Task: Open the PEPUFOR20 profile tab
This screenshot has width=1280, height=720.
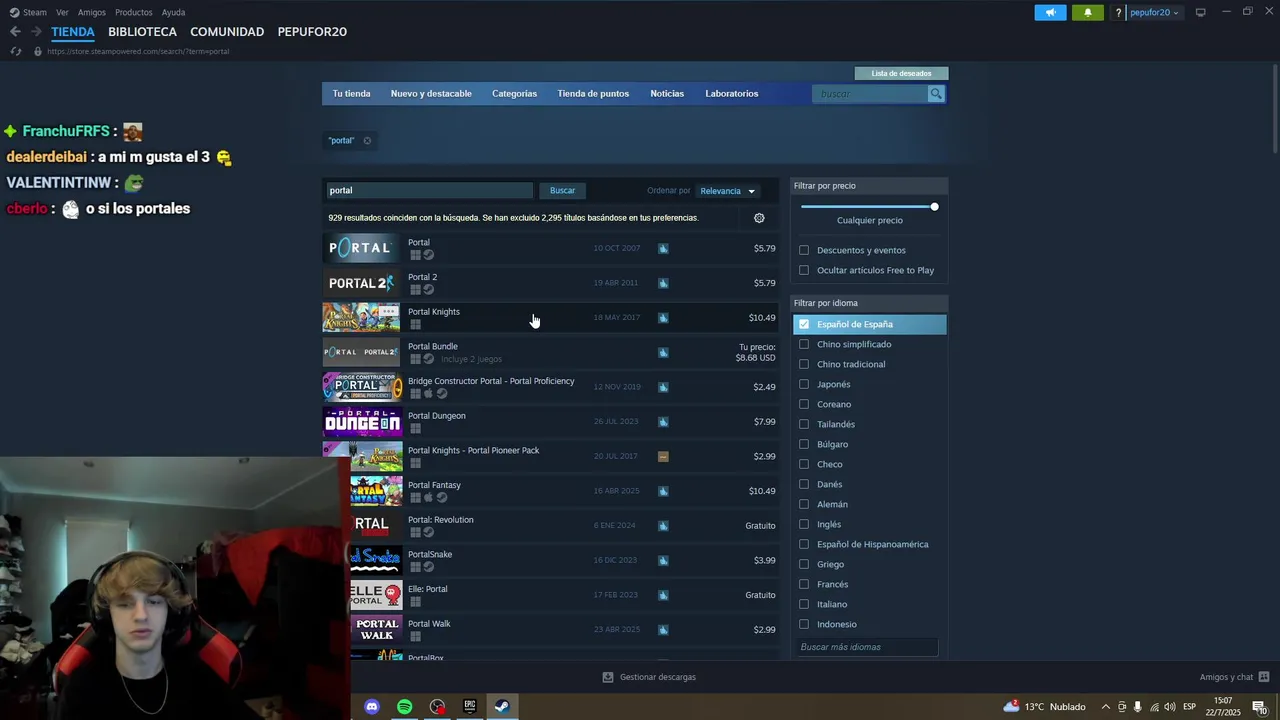Action: [x=312, y=32]
